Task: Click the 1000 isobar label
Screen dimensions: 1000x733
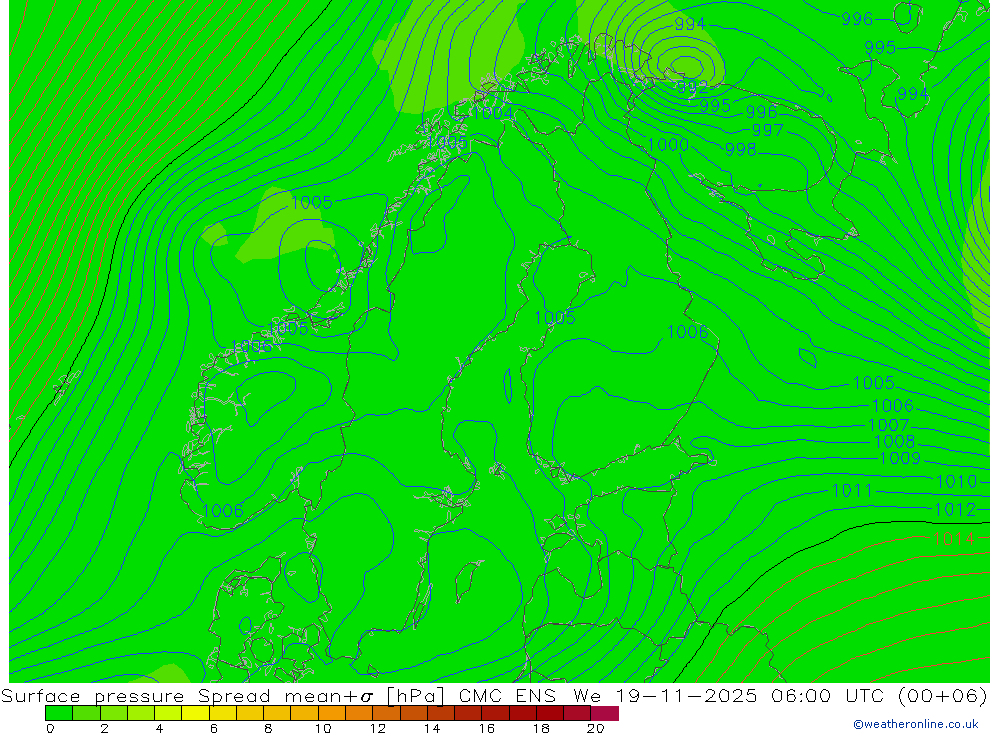Action: pos(668,144)
